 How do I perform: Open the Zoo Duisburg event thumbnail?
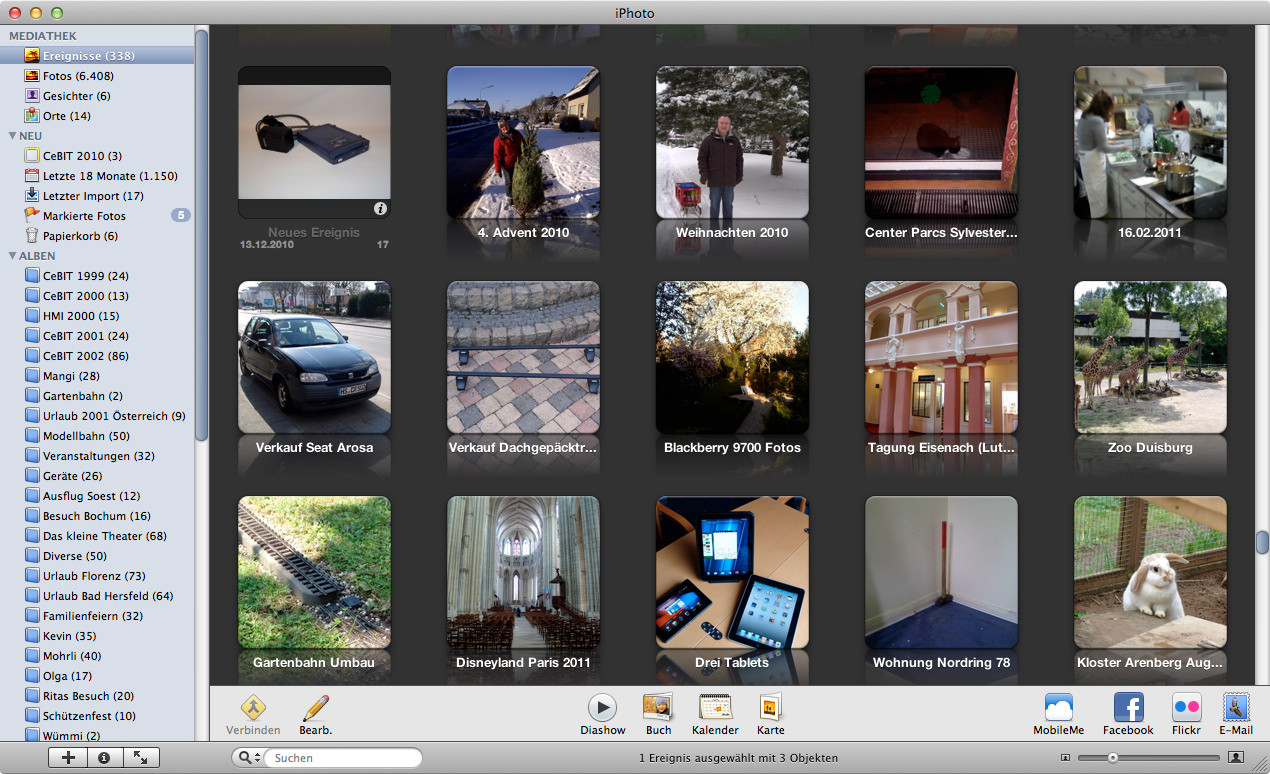tap(1150, 355)
